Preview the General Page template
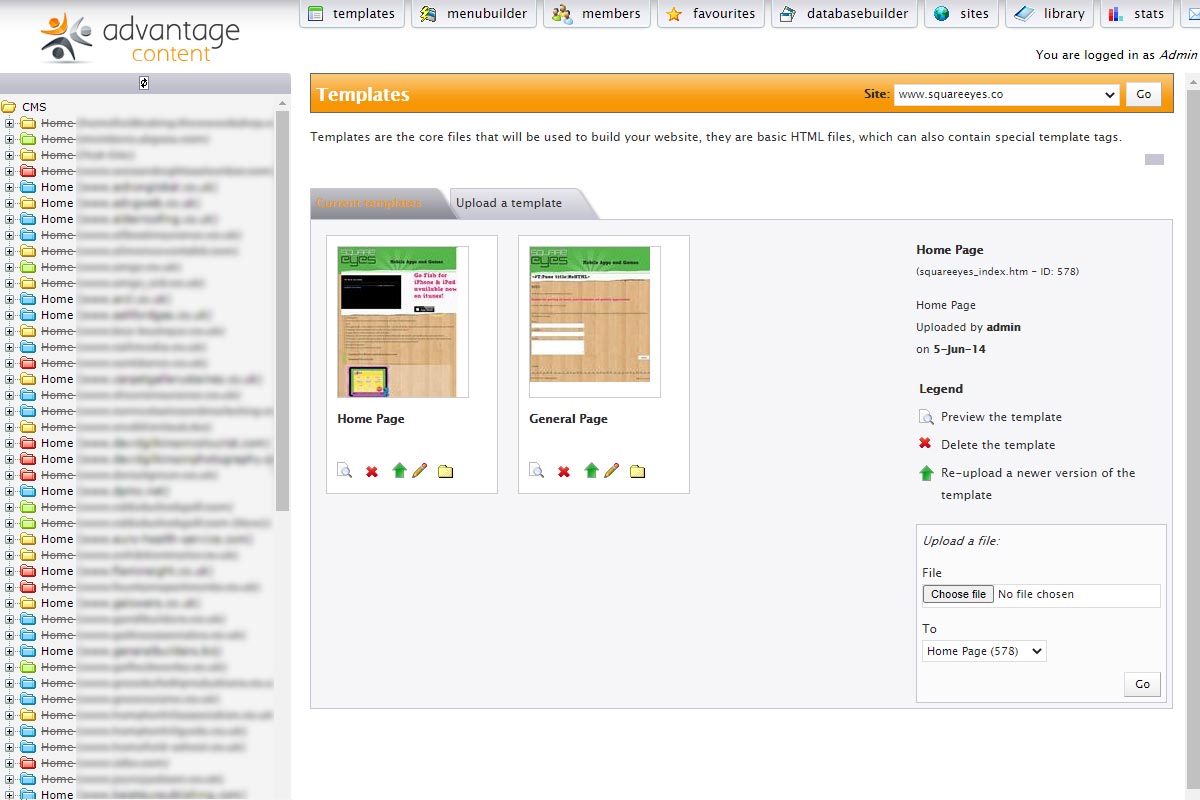The height and width of the screenshot is (800, 1200). pyautogui.click(x=536, y=471)
